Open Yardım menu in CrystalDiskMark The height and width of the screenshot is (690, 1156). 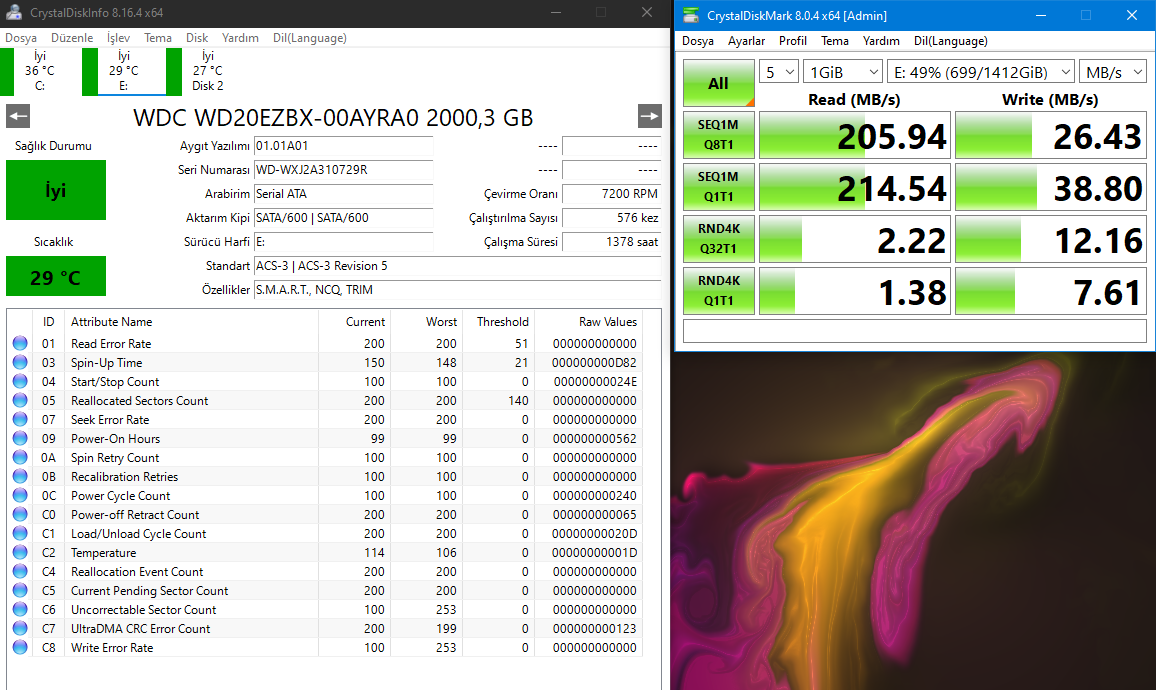(881, 41)
